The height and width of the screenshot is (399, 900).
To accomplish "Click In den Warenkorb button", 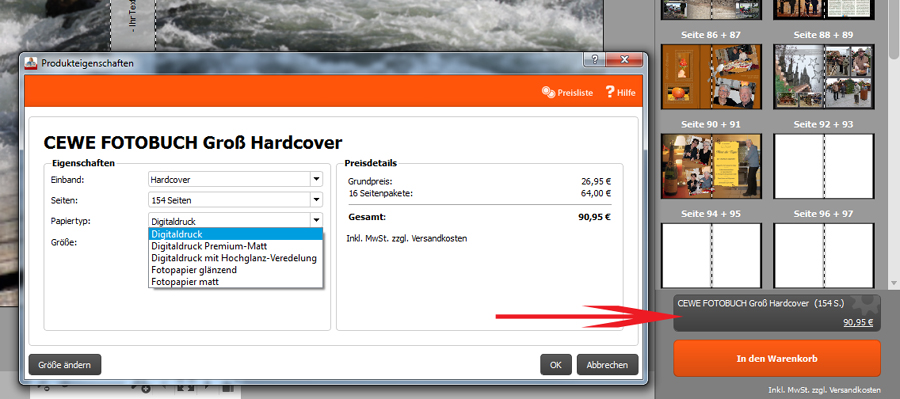I will click(777, 359).
